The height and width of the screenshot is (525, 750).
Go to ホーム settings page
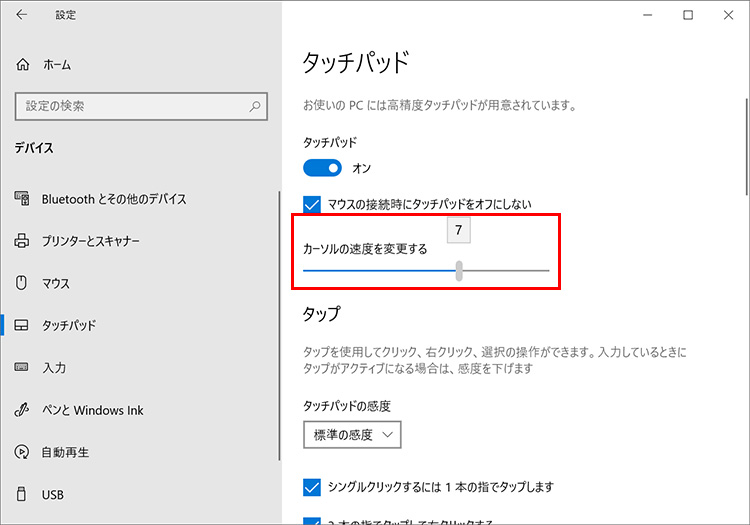tap(56, 64)
